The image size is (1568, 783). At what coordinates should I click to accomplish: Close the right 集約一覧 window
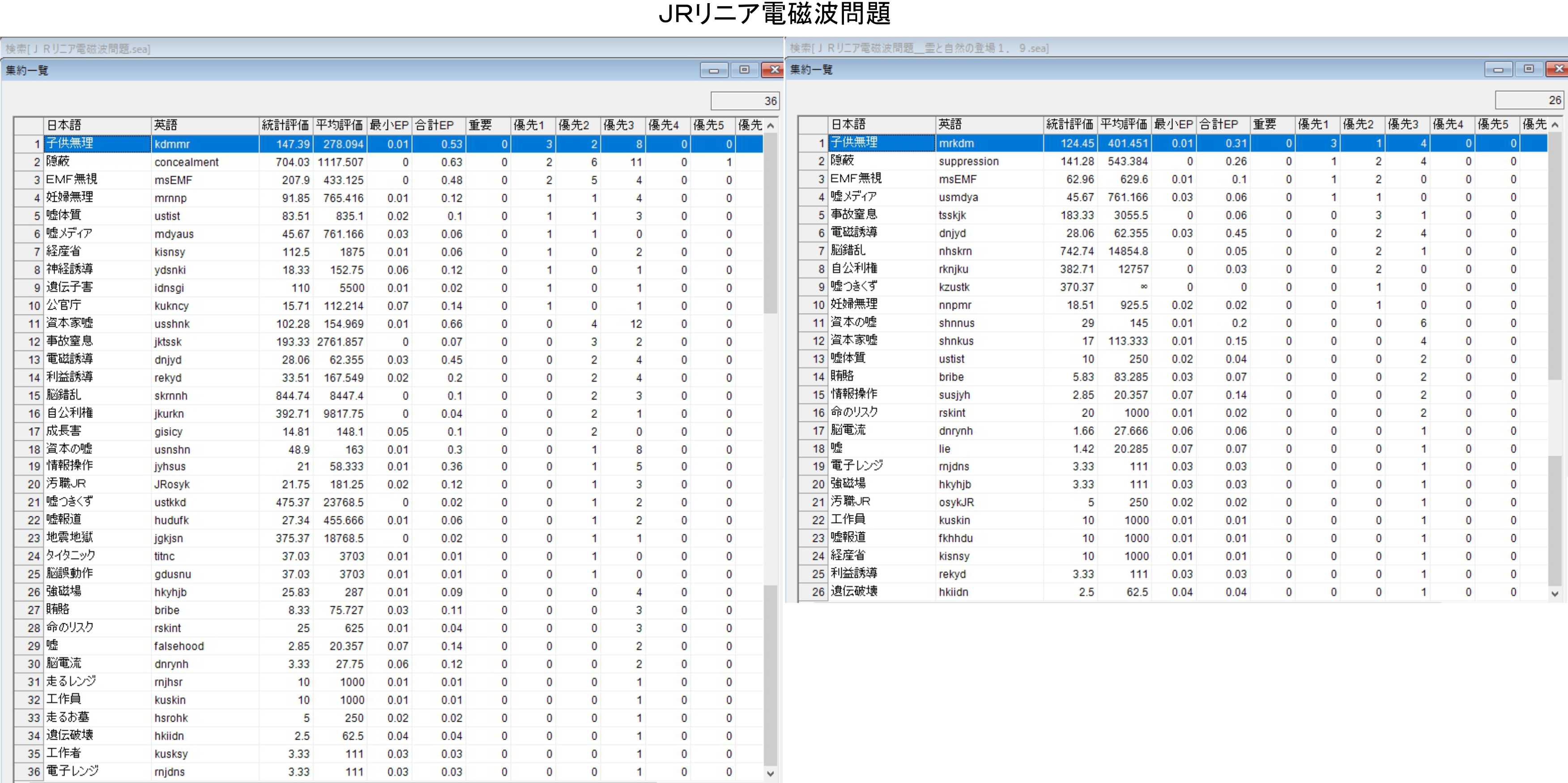click(x=1557, y=70)
